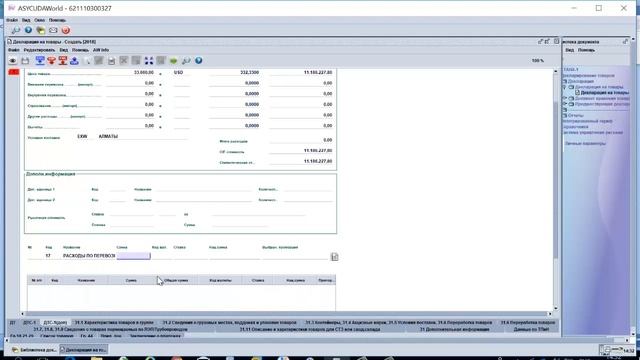
Task: Click the 100 % zoom indicator
Action: click(538, 61)
